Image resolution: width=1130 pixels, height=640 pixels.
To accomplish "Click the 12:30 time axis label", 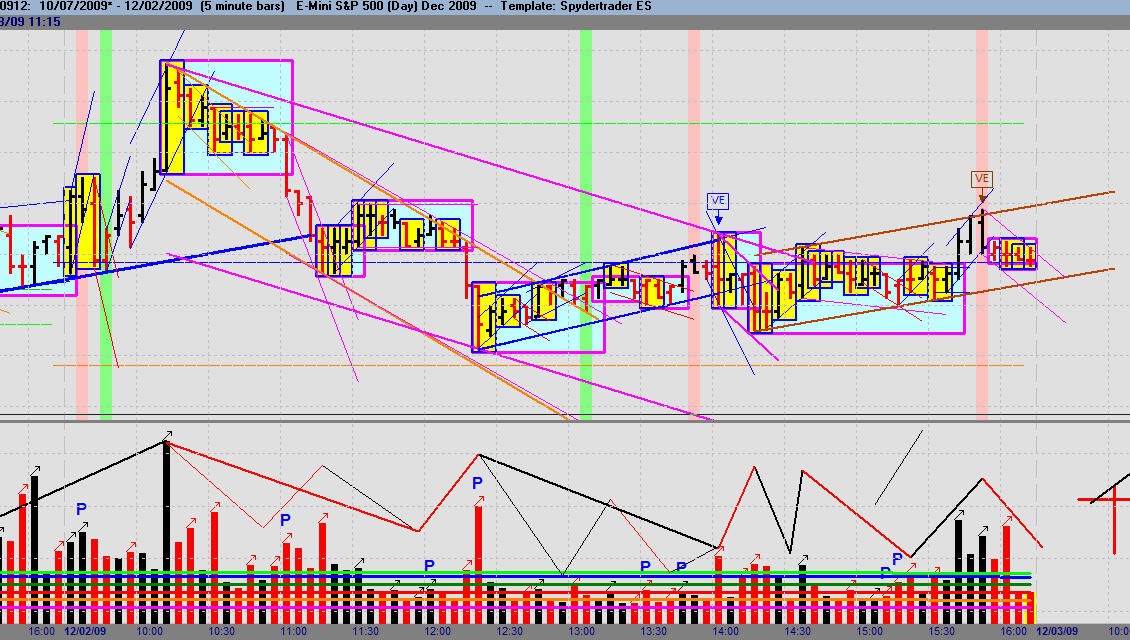I will [x=510, y=631].
